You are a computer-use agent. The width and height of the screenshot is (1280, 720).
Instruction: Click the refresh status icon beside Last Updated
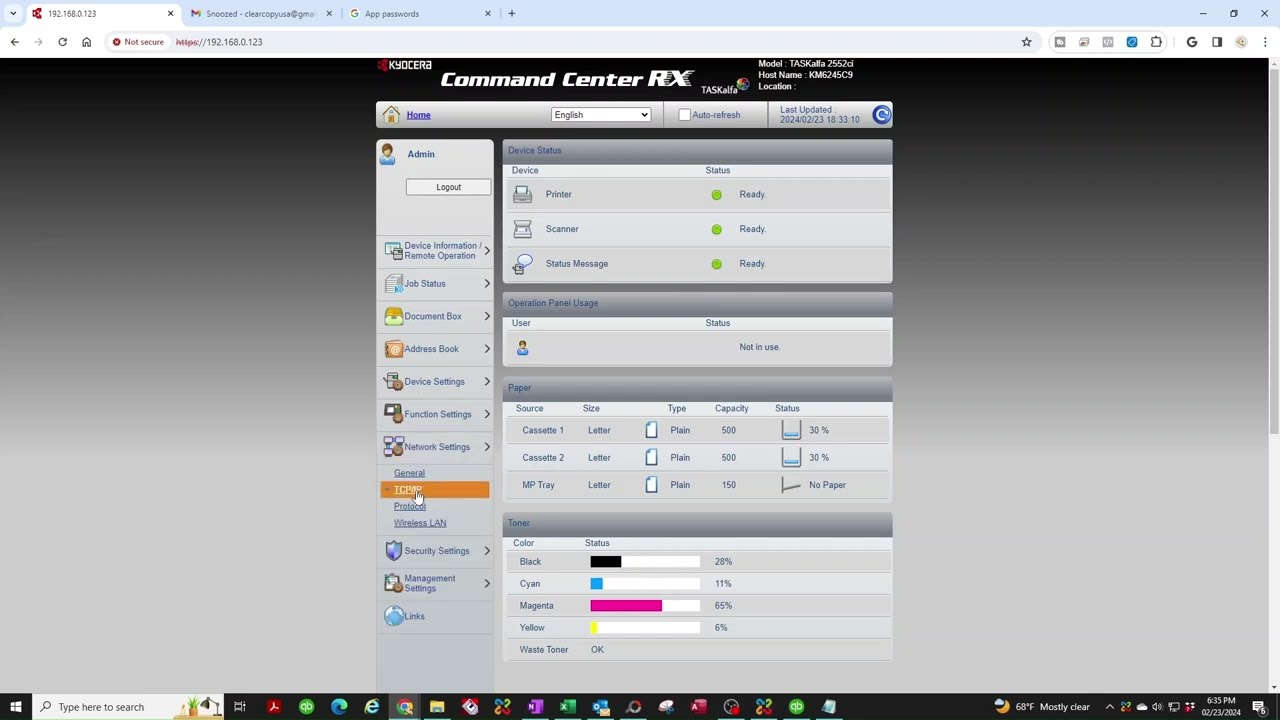(881, 115)
